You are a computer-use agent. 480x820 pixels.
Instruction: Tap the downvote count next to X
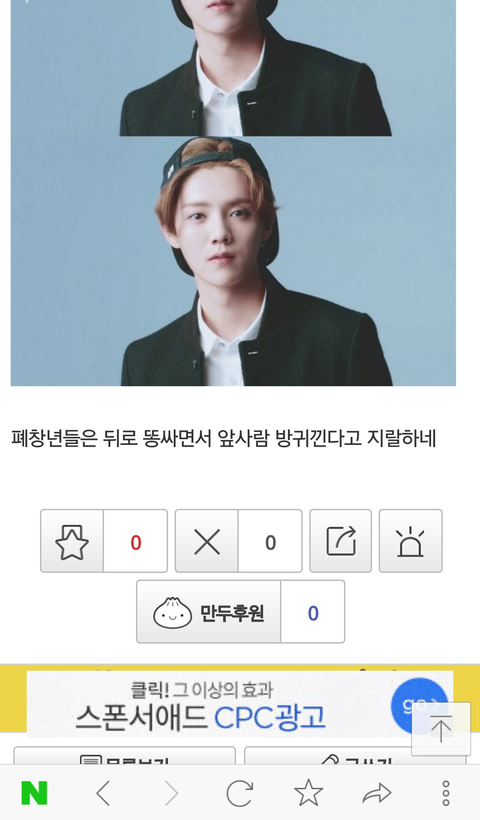(x=270, y=542)
